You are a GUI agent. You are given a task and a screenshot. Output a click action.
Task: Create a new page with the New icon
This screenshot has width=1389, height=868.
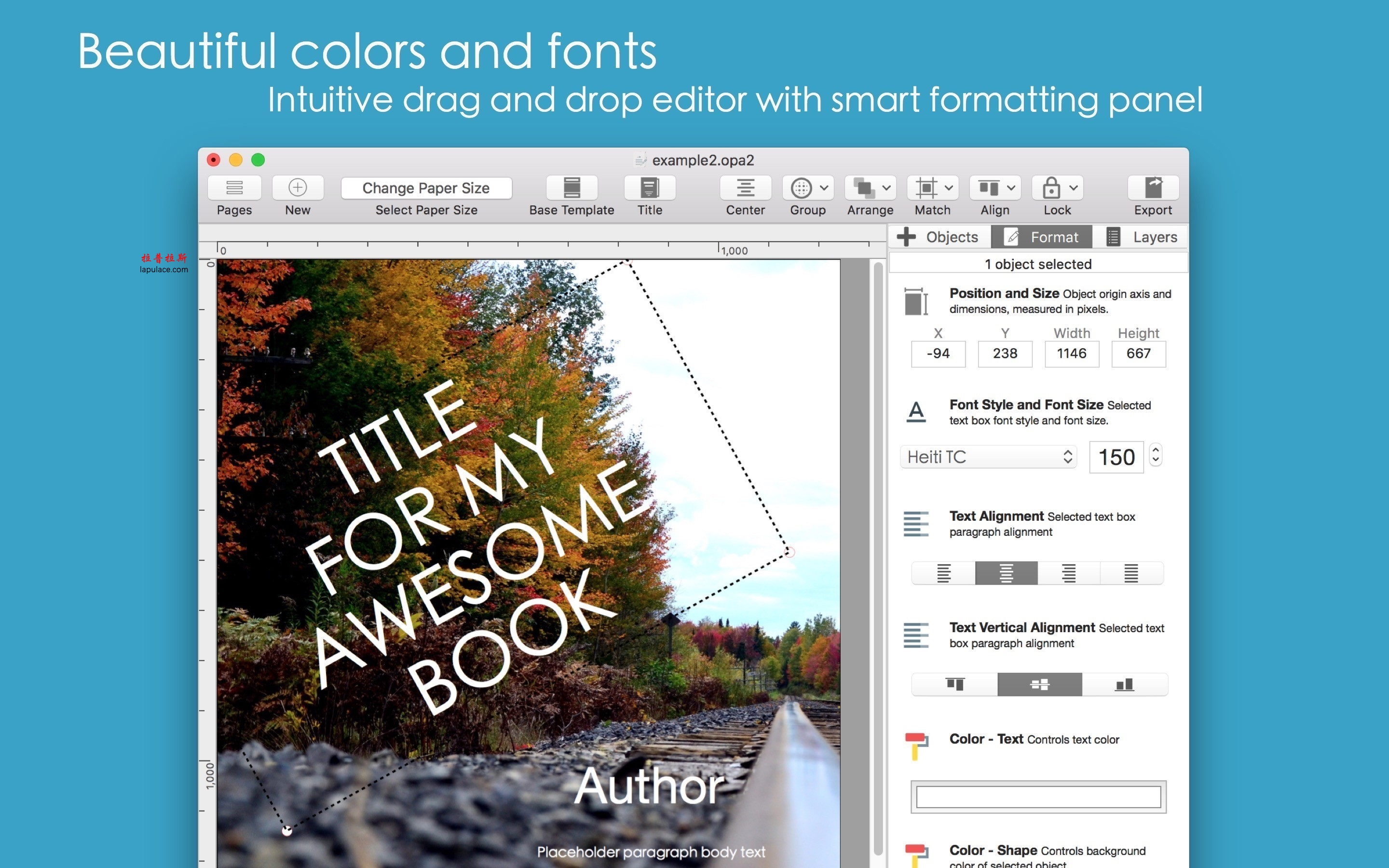pos(297,188)
